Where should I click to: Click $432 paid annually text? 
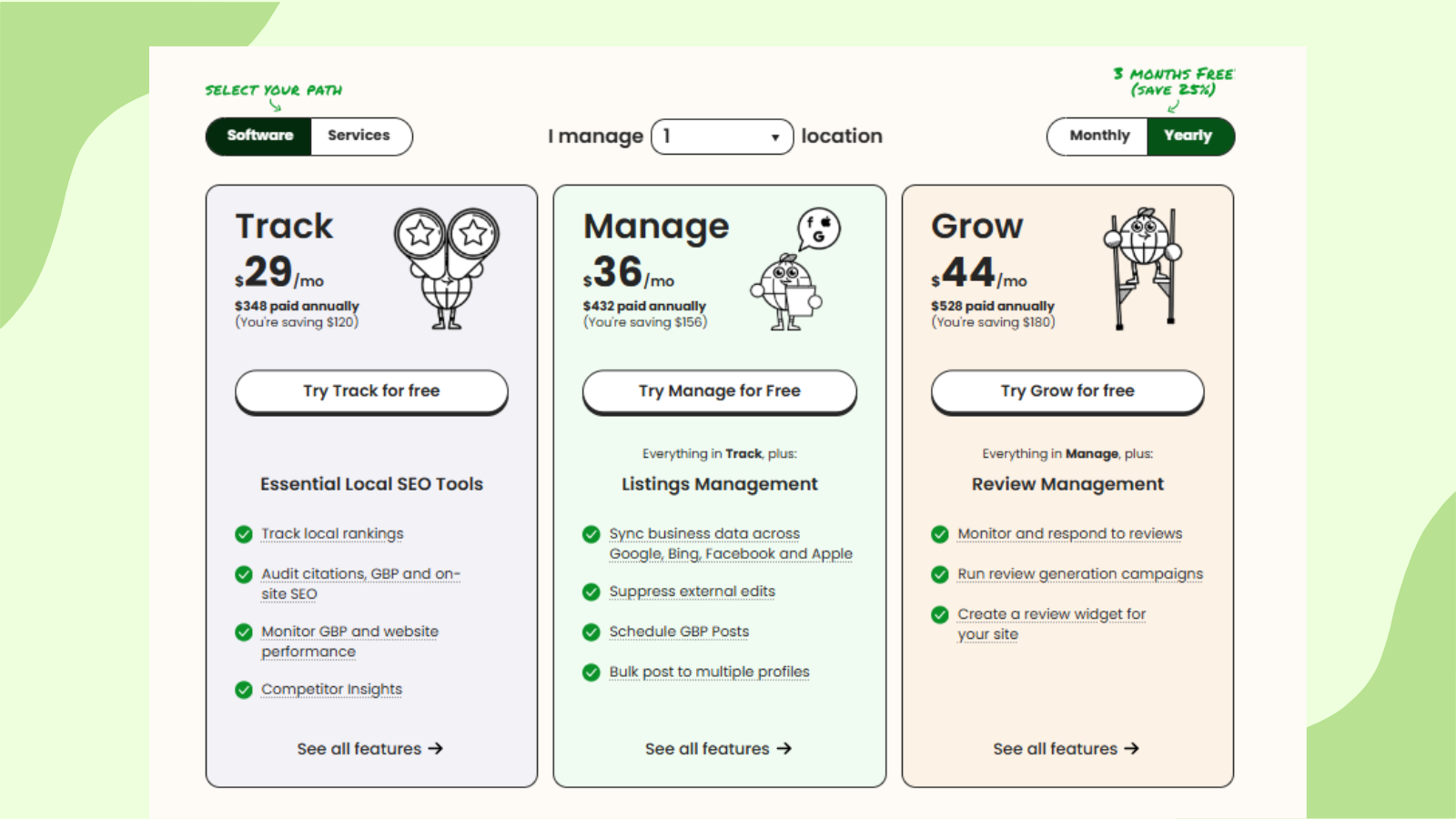(644, 307)
